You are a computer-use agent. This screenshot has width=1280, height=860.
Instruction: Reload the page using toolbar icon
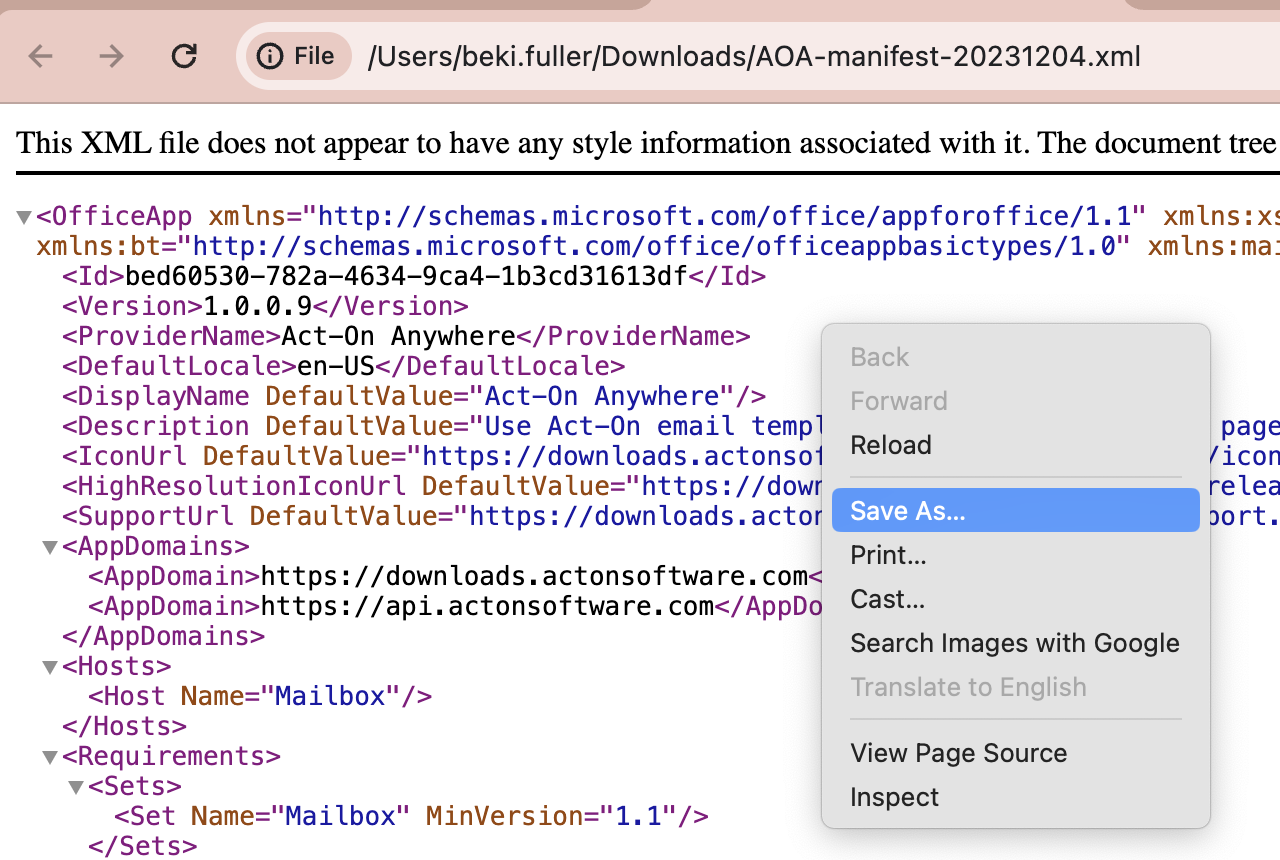point(184,56)
